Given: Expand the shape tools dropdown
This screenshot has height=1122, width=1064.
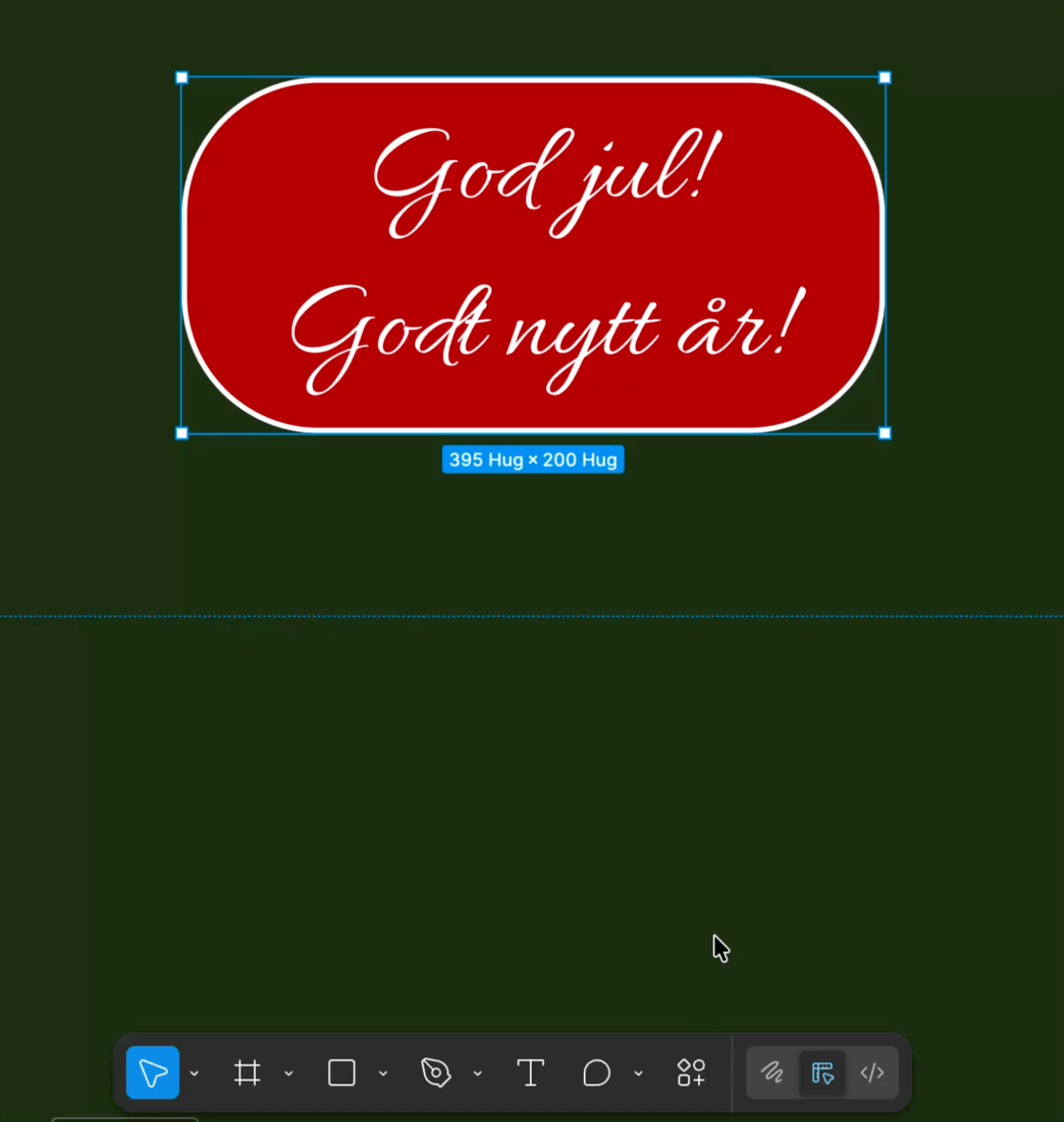Looking at the screenshot, I should 383,1073.
